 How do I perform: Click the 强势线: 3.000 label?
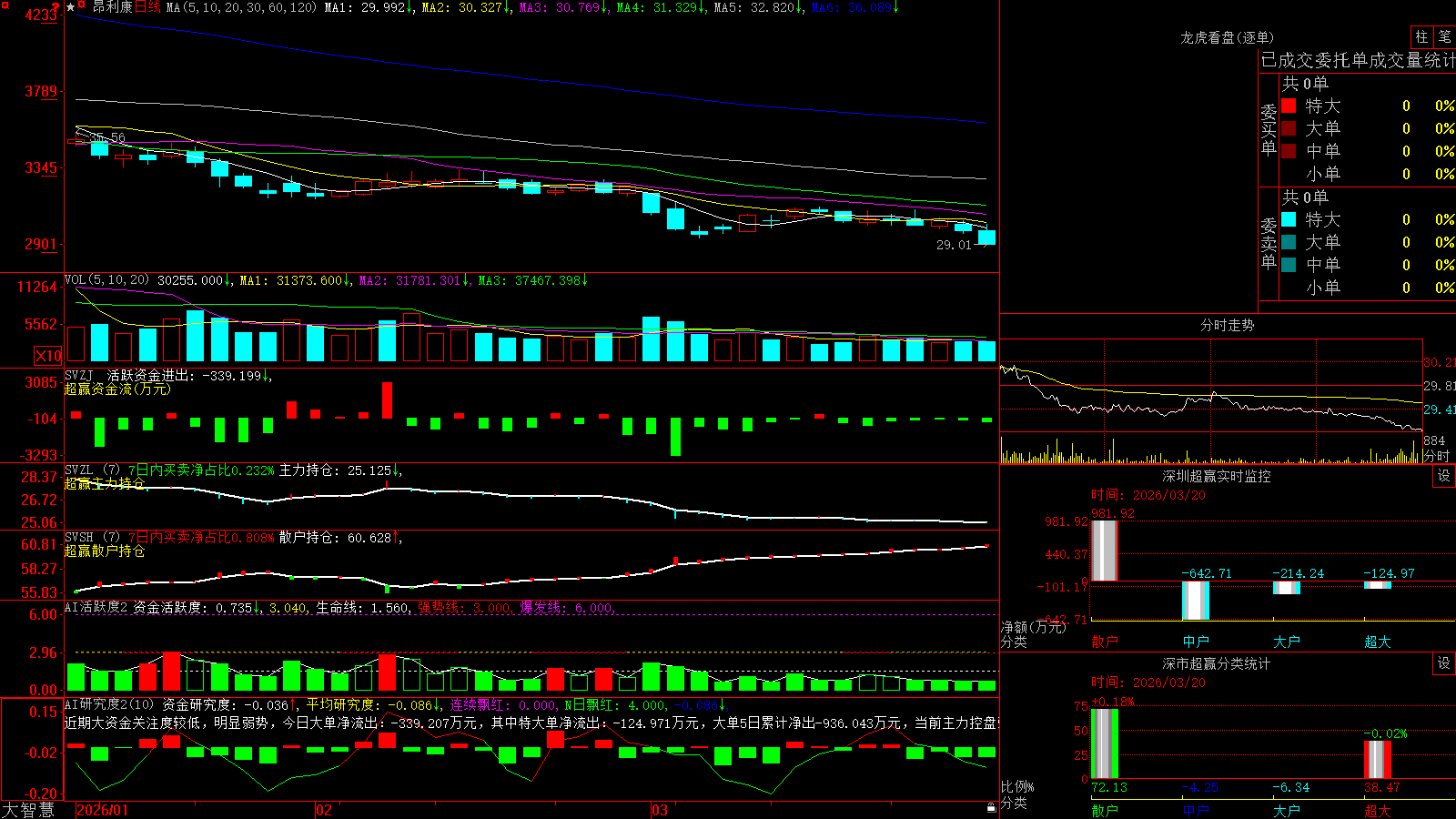[464, 607]
